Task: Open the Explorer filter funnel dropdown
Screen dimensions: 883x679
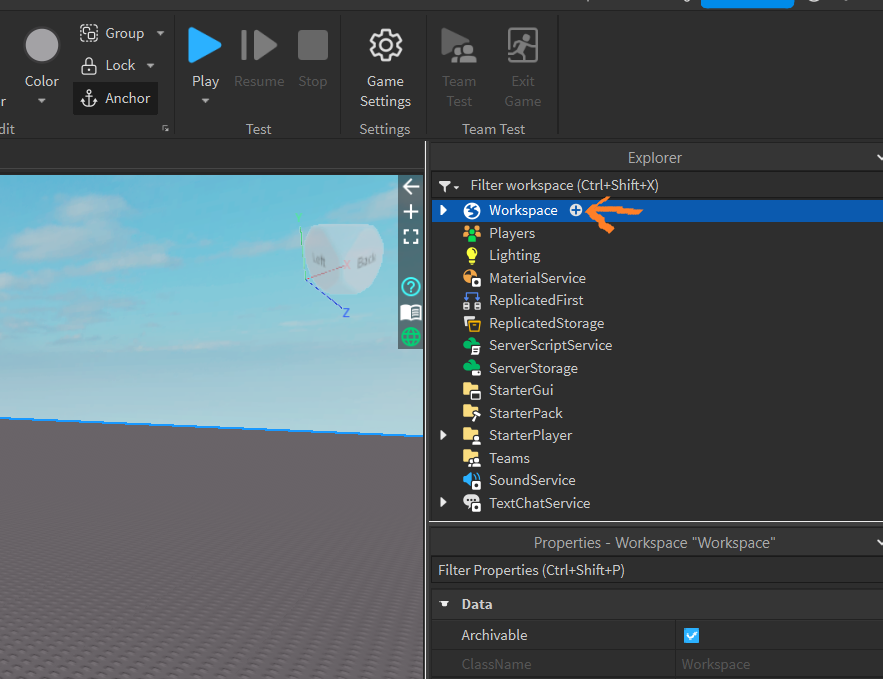Action: (449, 186)
